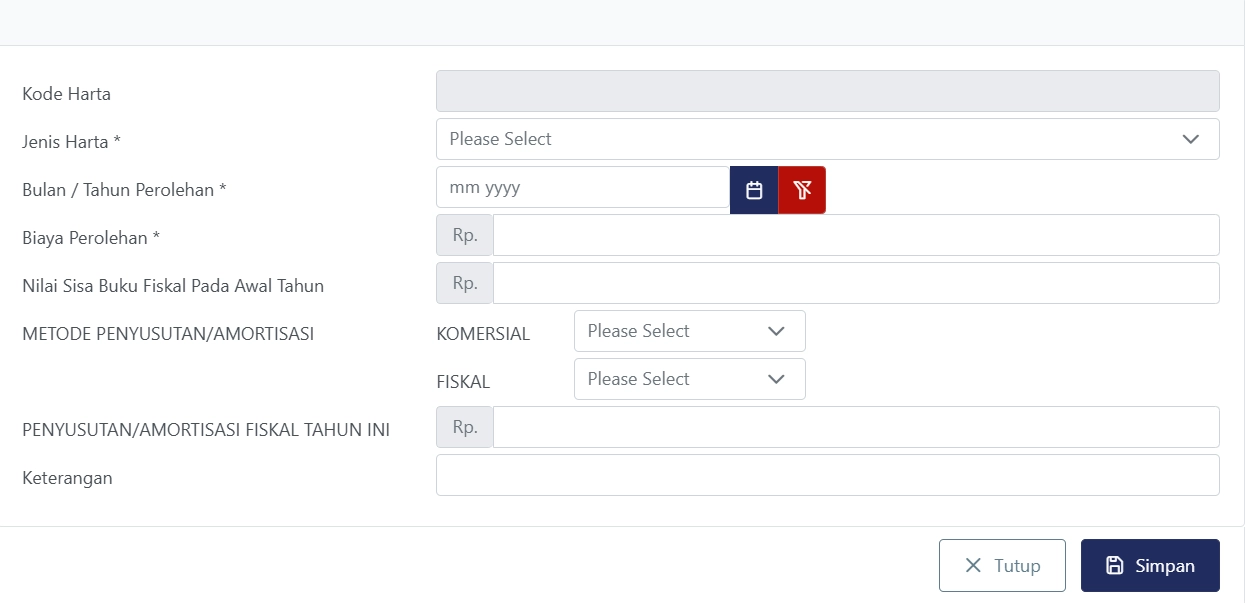Click the Penyusutan/Amortisasi Fiskal Tahun Ini input
The image size is (1245, 603).
(855, 427)
